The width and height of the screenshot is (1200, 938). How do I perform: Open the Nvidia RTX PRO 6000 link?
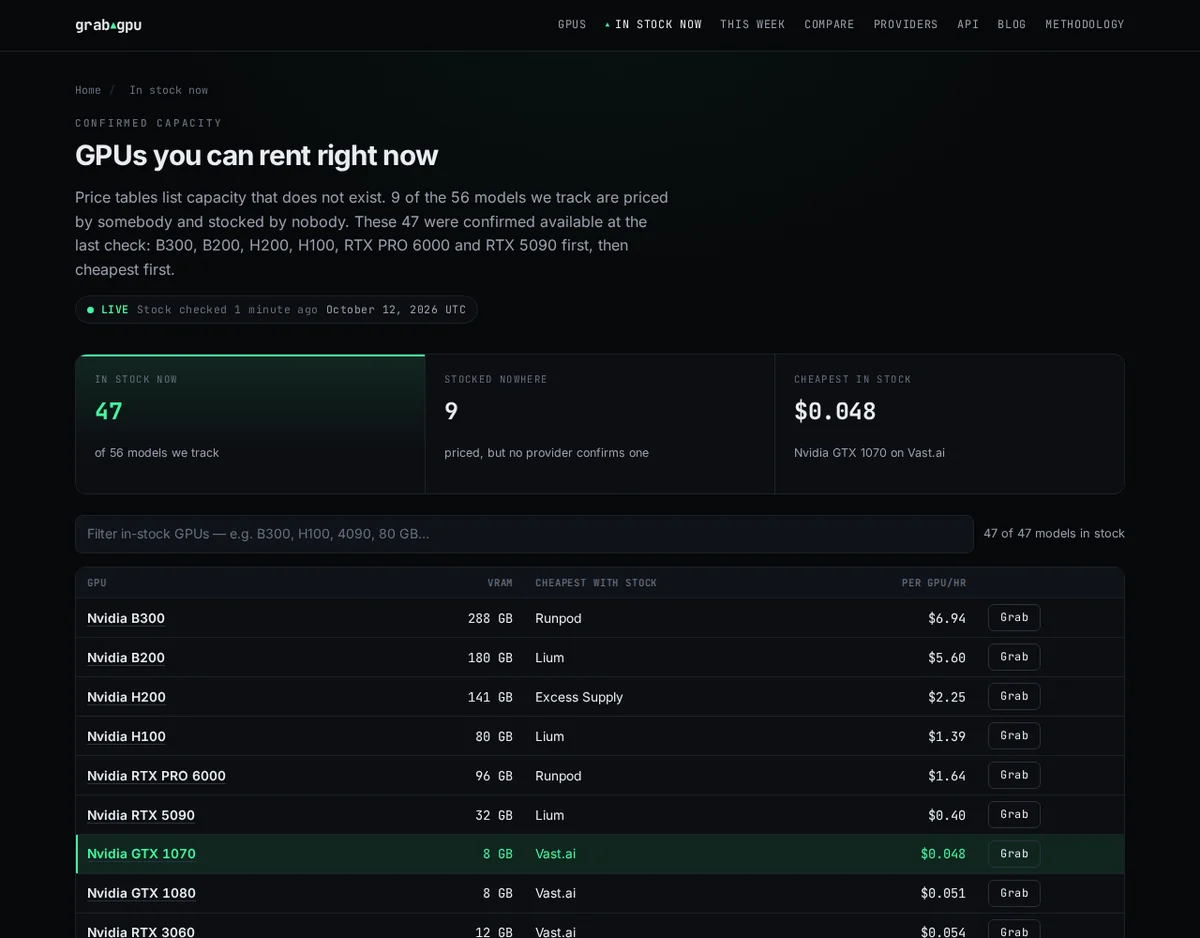click(156, 776)
